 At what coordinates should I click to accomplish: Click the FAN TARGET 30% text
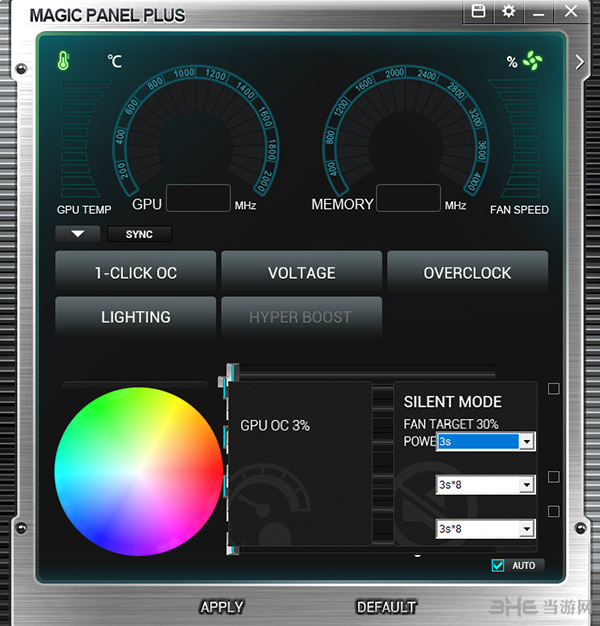point(451,424)
